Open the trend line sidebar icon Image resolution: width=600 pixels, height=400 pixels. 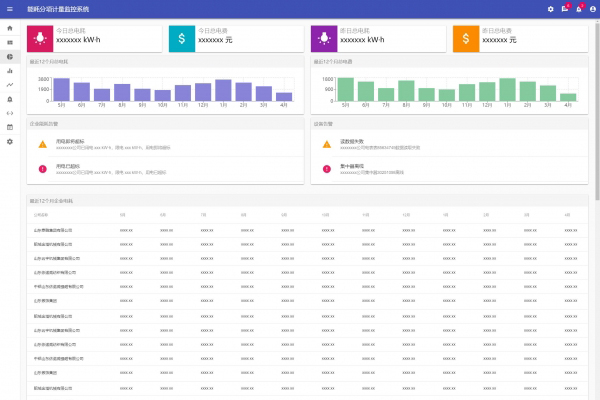click(x=10, y=85)
